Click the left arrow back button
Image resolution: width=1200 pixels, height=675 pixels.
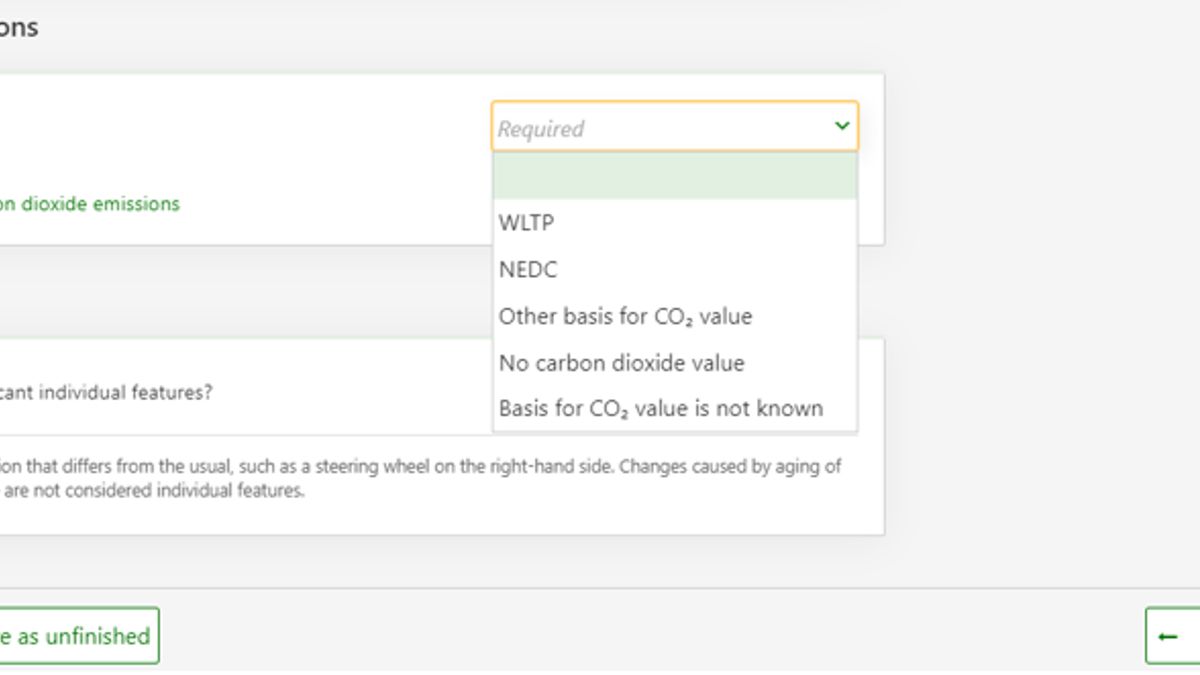pos(1168,636)
